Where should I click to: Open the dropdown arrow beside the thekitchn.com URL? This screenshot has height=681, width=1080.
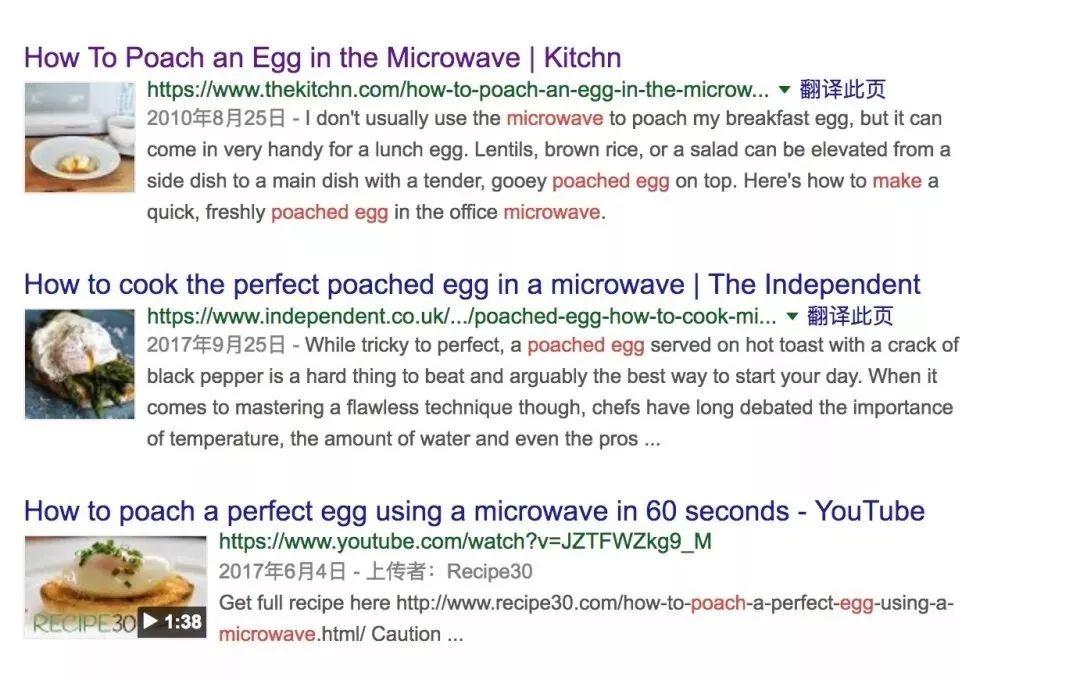(784, 88)
